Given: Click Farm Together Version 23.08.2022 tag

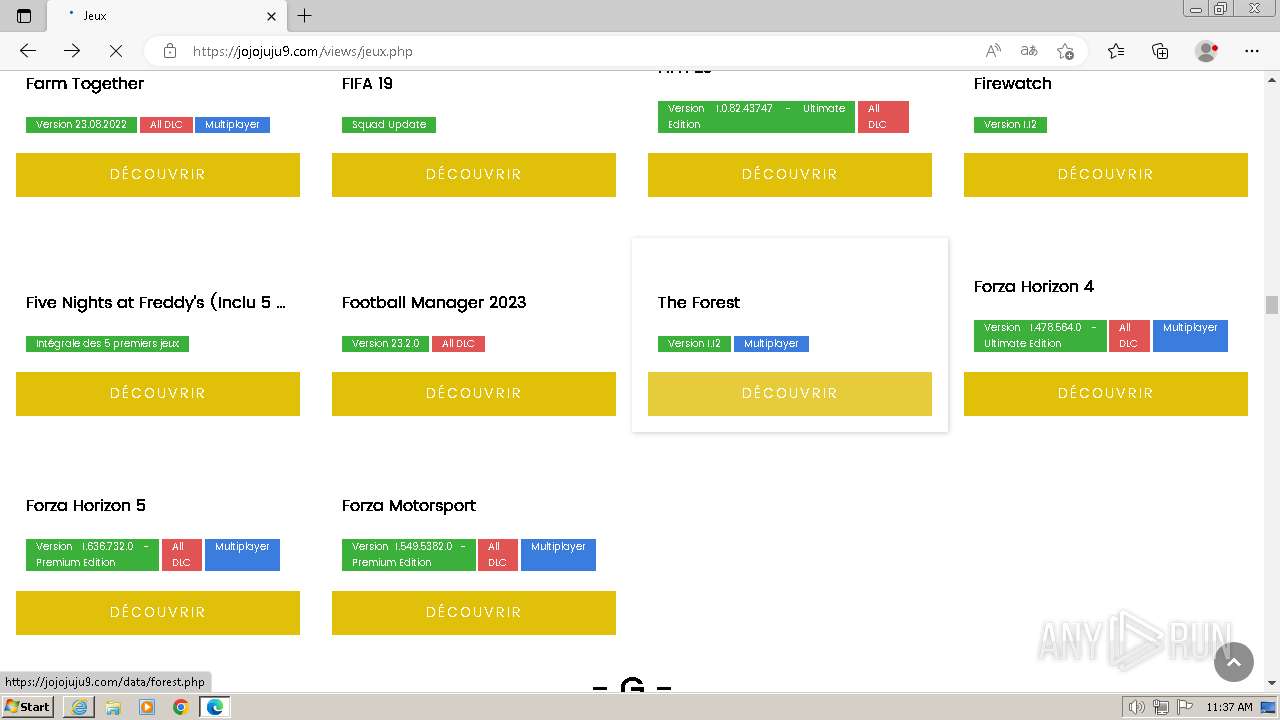Looking at the screenshot, I should tap(81, 125).
